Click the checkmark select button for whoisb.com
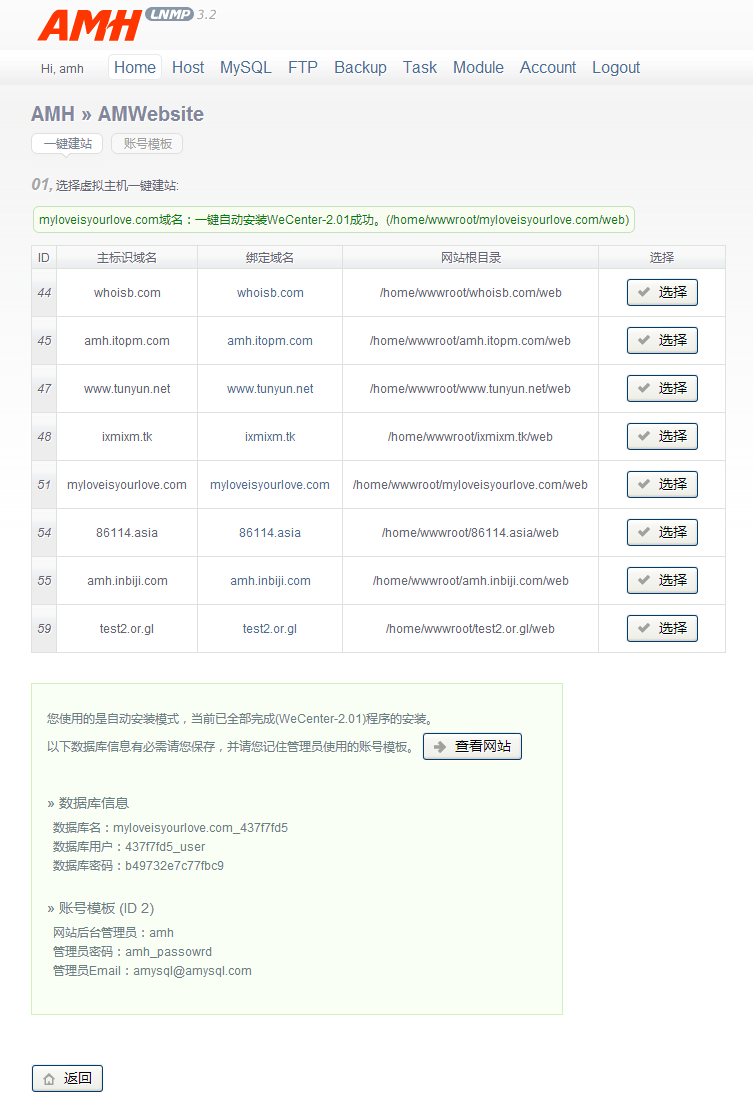 click(x=662, y=293)
